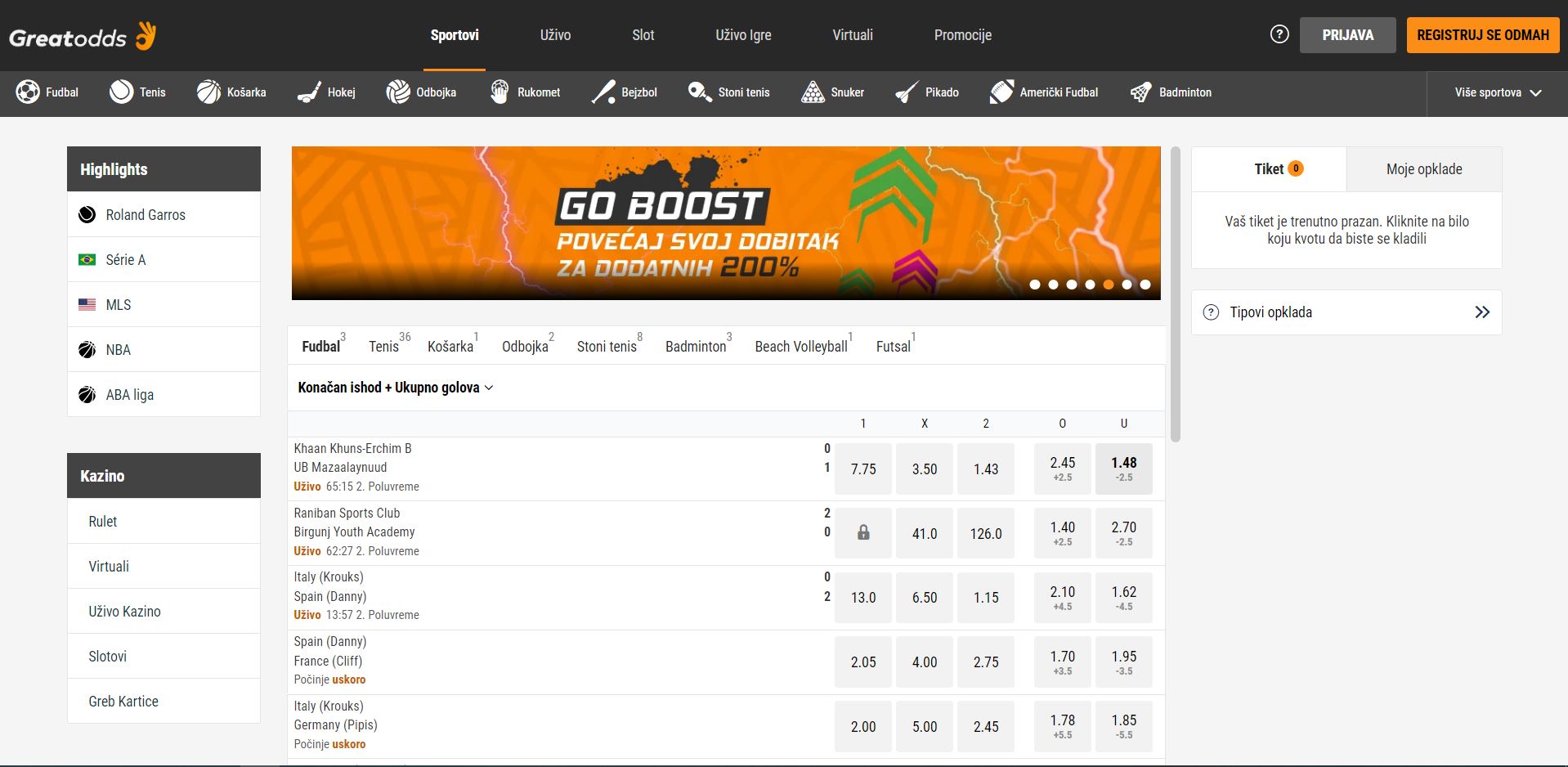Click the REGISTRUJ SE ODMAH button

coord(1483,35)
